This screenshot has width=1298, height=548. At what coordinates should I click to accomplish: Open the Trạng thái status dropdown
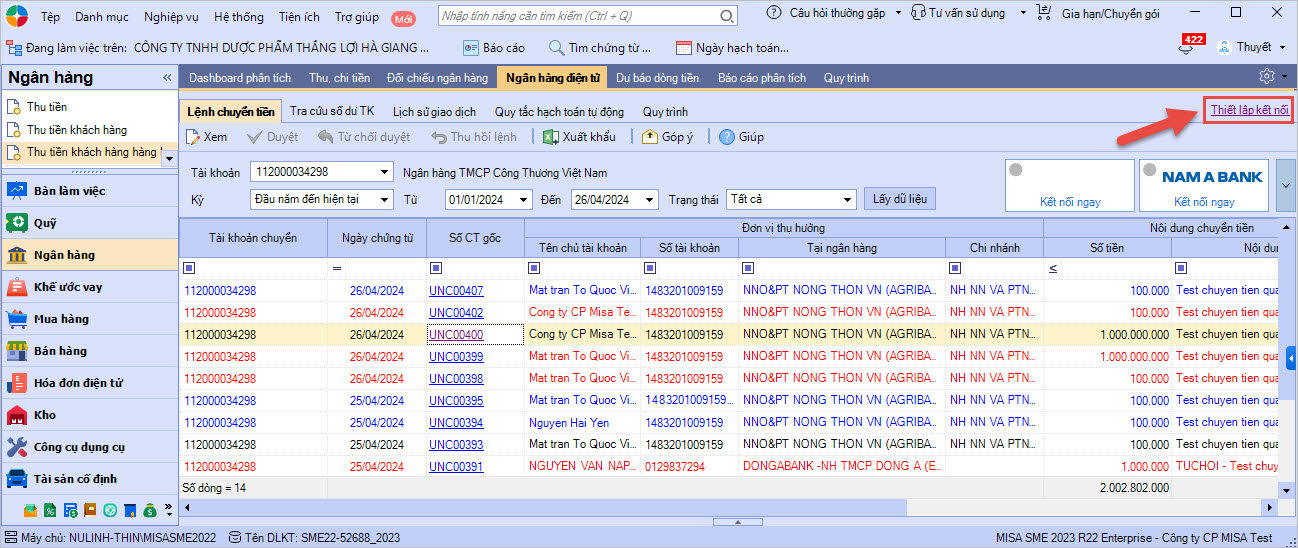click(x=848, y=200)
